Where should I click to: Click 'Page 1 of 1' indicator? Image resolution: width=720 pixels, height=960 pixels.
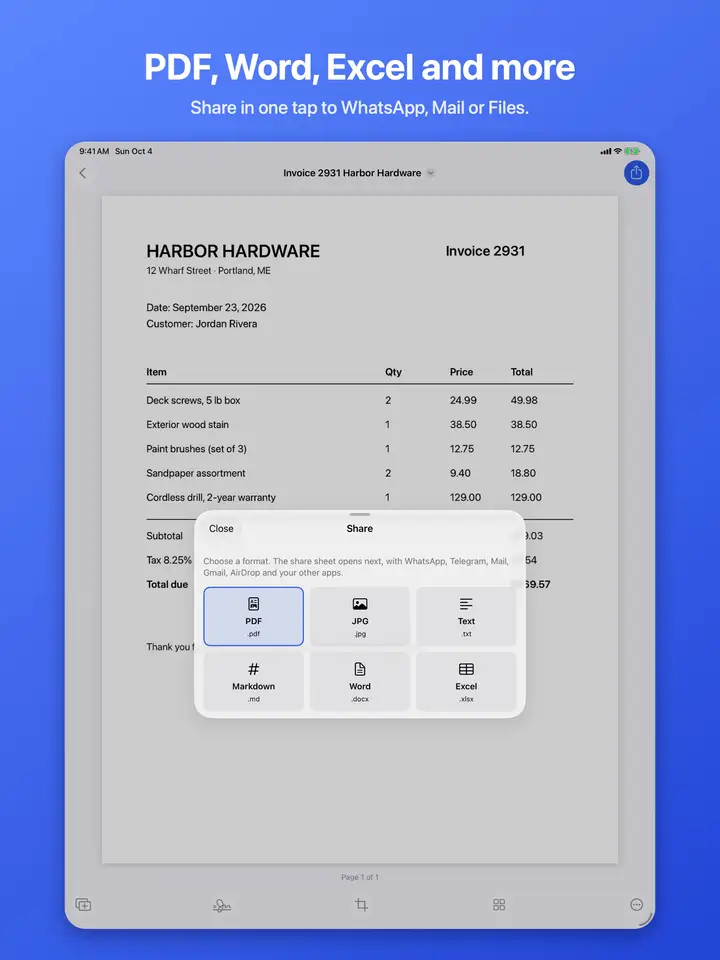pyautogui.click(x=360, y=877)
